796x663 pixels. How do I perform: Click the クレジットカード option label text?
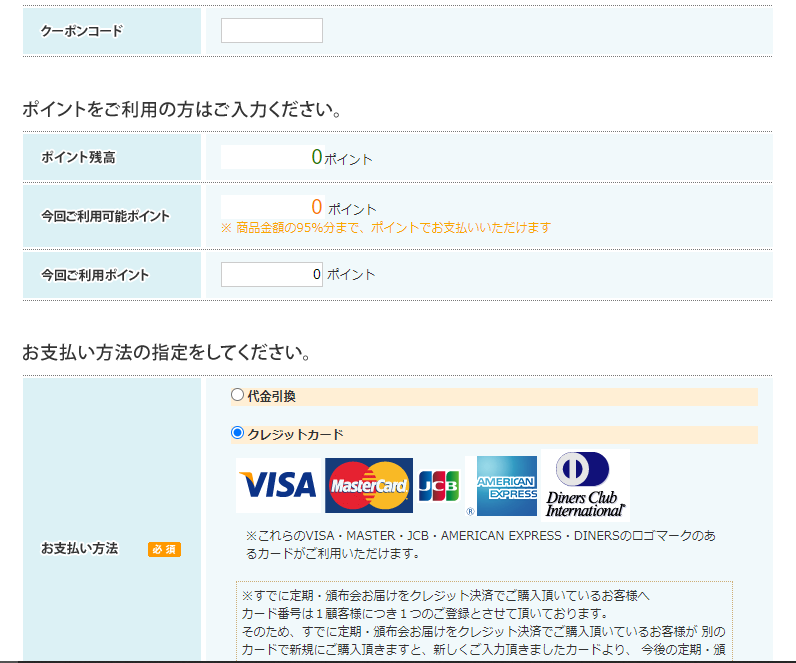click(x=295, y=434)
